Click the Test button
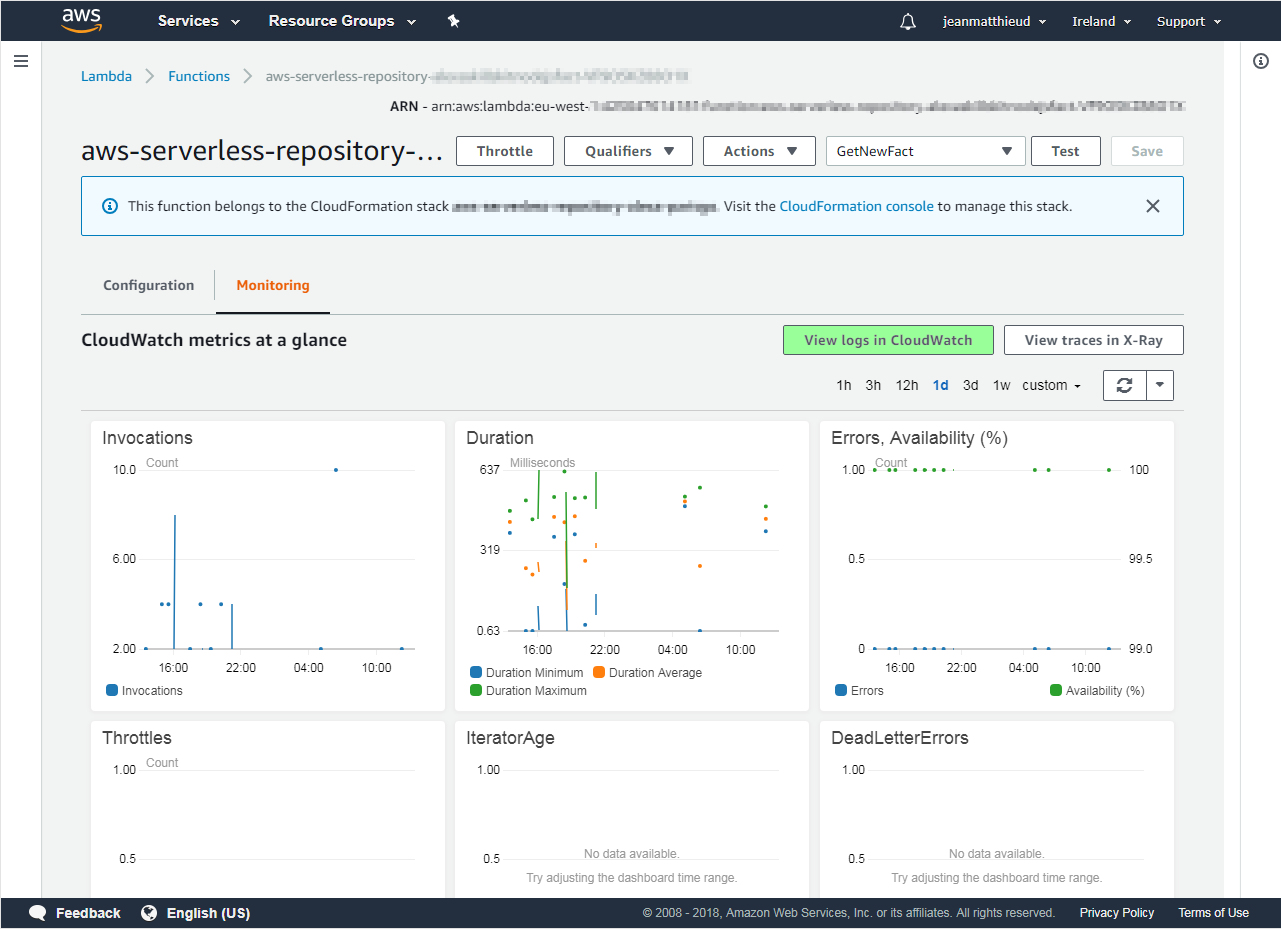The height and width of the screenshot is (929, 1281). 1065,151
